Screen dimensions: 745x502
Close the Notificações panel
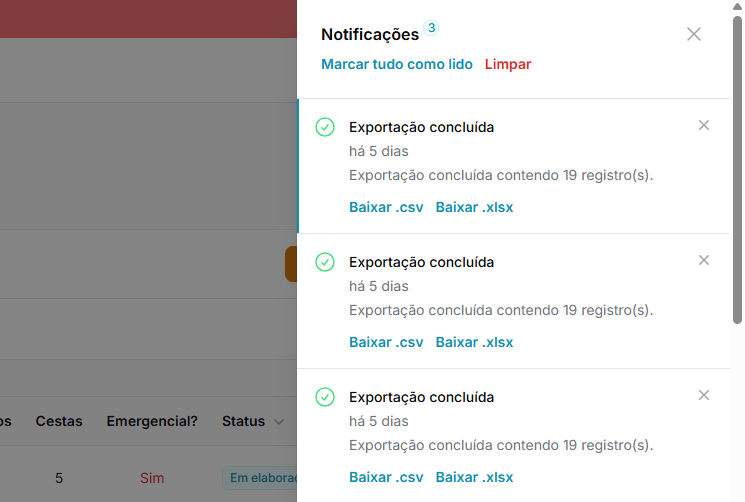tap(694, 34)
